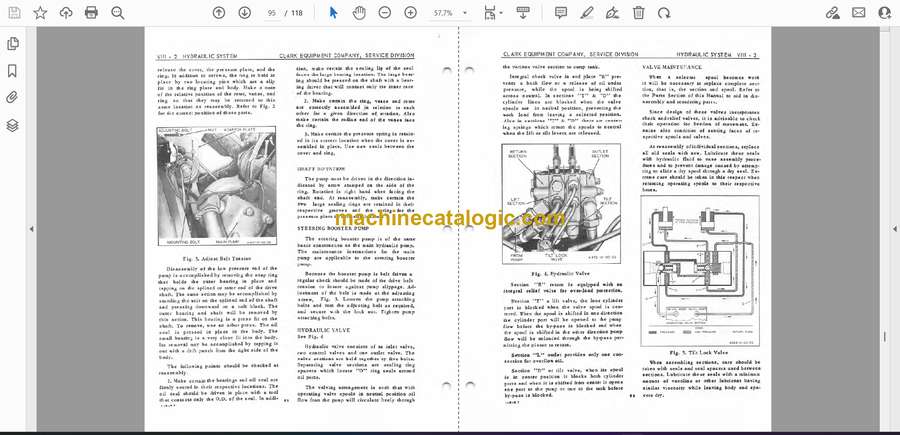Expand the right tools pane arrow
Image resolution: width=900 pixels, height=435 pixels.
point(894,229)
